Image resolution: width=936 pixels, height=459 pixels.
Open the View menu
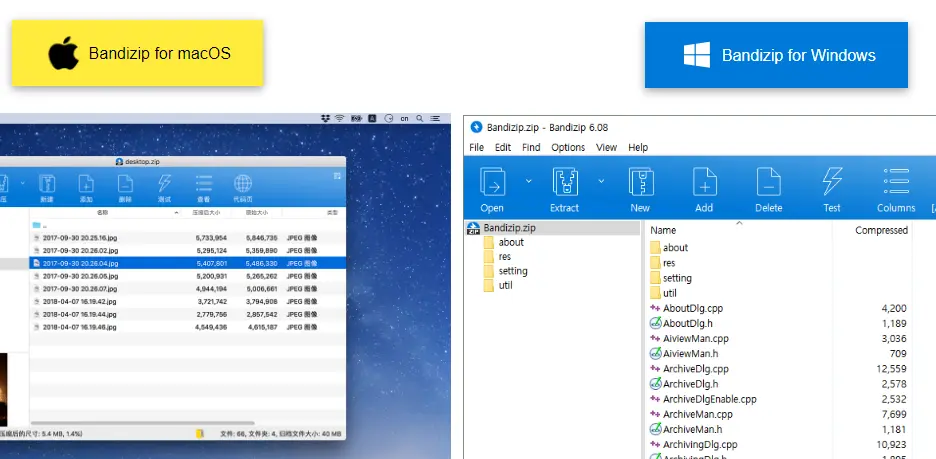[606, 147]
